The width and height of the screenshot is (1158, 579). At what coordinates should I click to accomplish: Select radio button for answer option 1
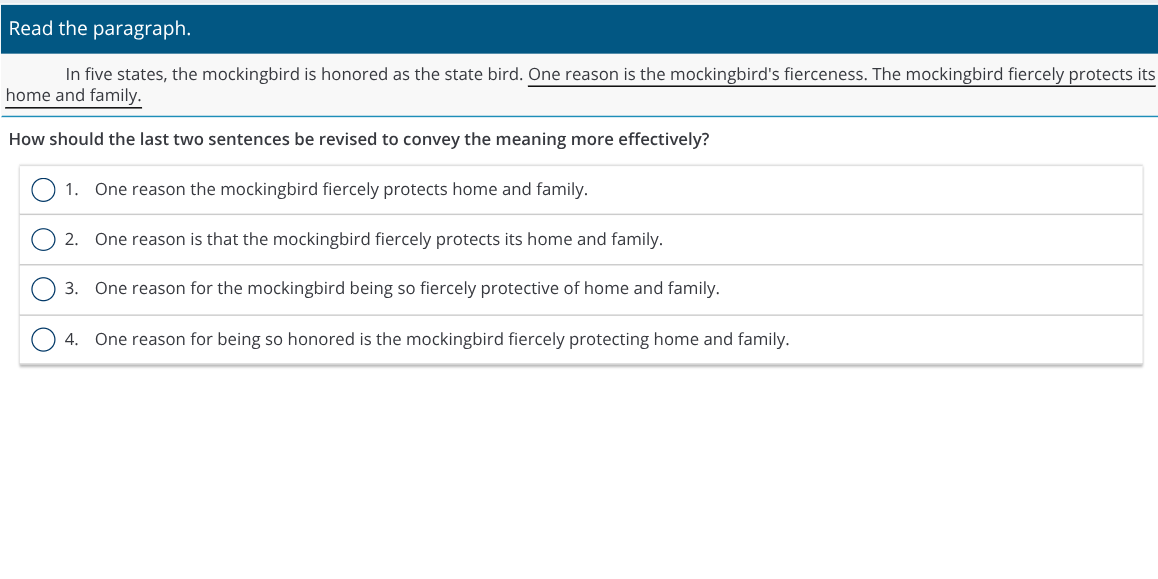tap(44, 190)
